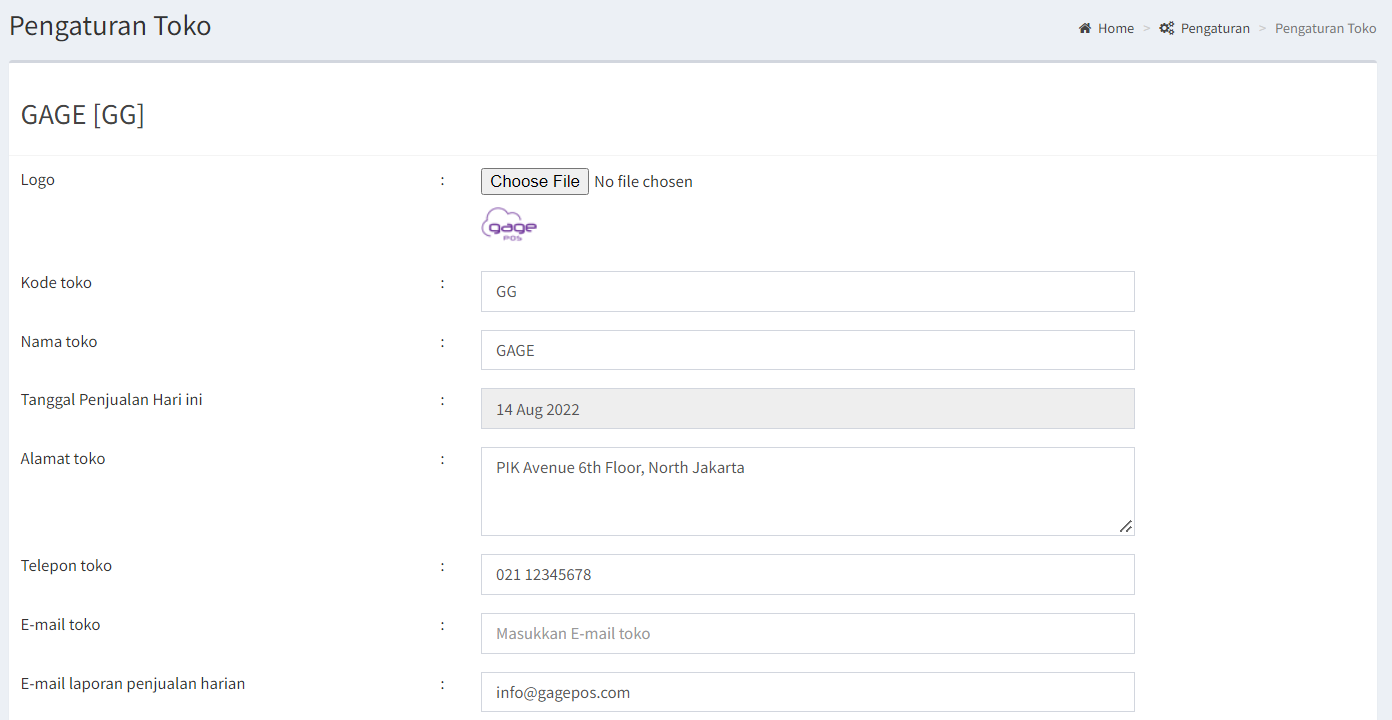Focus the E-mail laporan penjualan harian field
1392x720 pixels.
coord(808,692)
